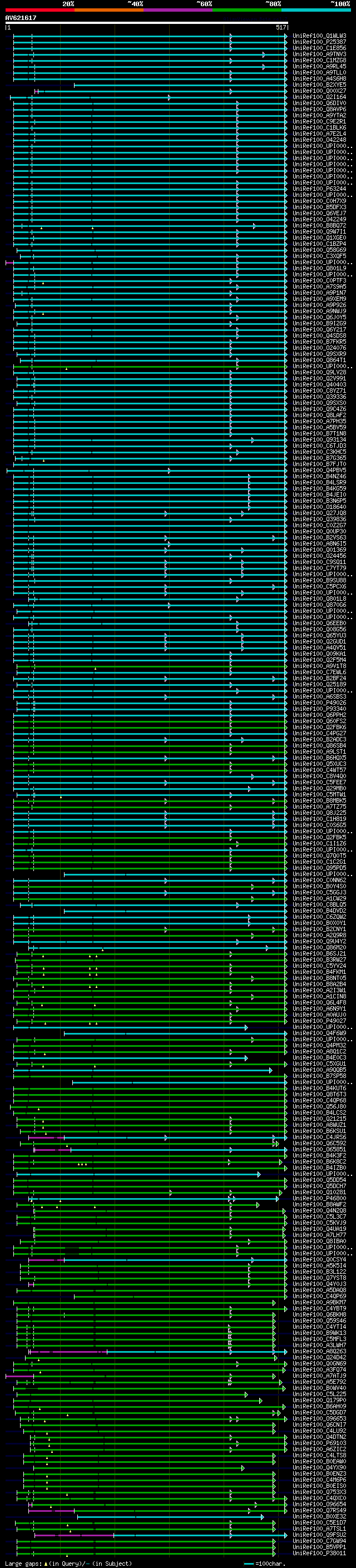Screen dimensions: 356x1568
Task: Click the orange ~40% identity legend segment
Action: pos(109,10)
